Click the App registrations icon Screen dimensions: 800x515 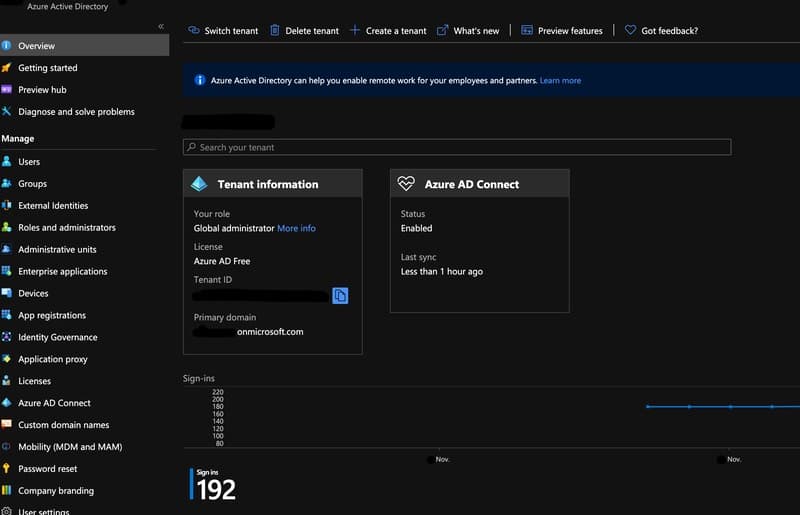[x=6, y=315]
